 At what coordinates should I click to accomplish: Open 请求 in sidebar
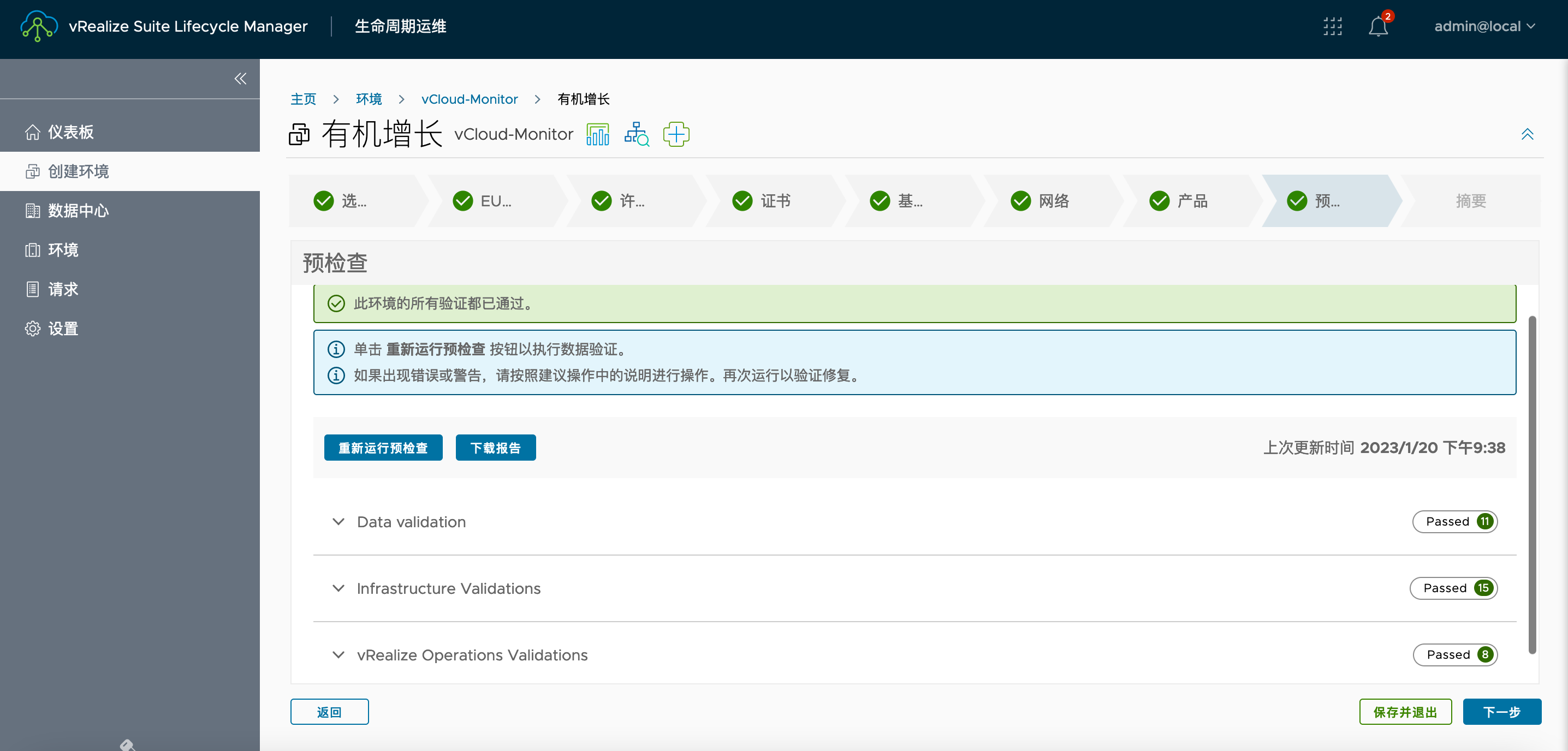(129, 289)
